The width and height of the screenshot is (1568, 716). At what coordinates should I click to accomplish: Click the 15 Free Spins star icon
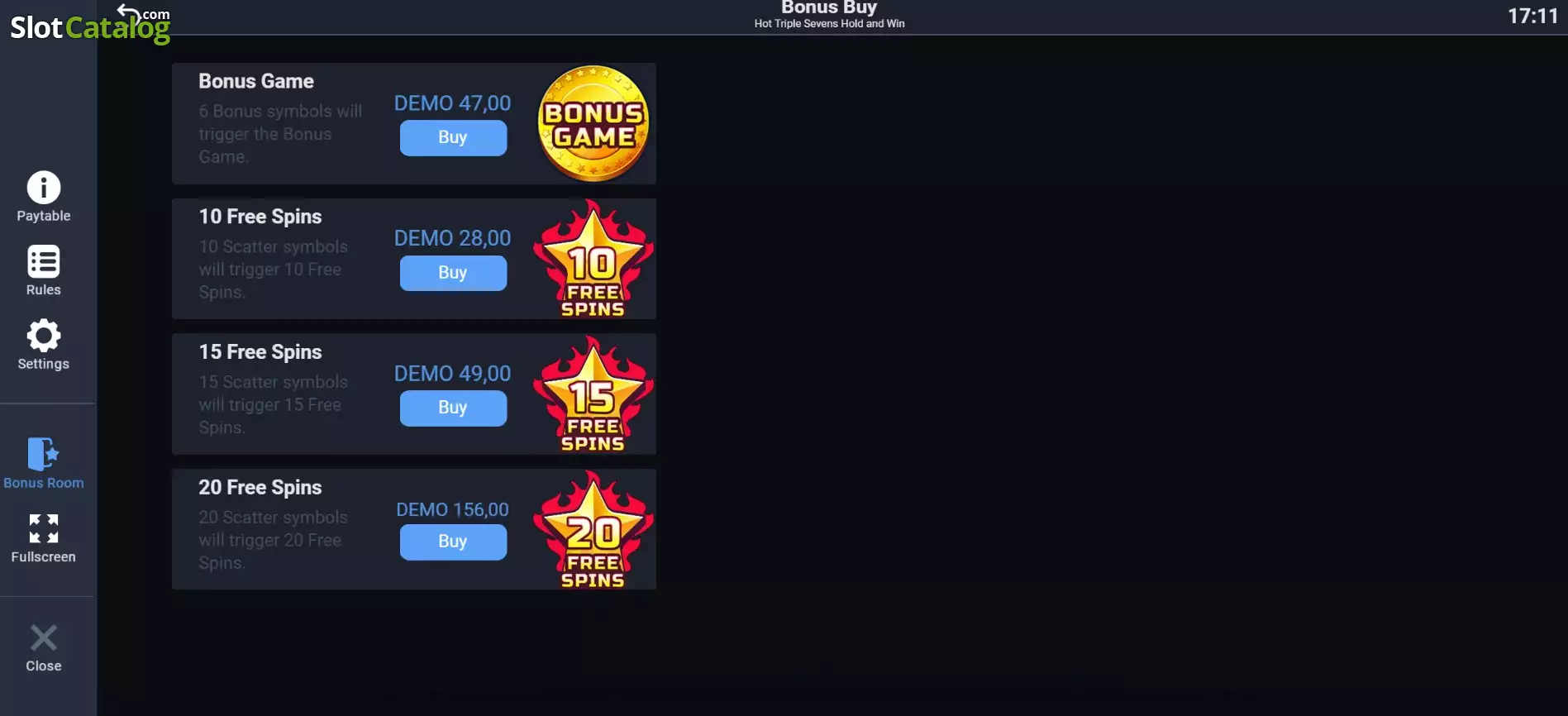[x=593, y=394]
